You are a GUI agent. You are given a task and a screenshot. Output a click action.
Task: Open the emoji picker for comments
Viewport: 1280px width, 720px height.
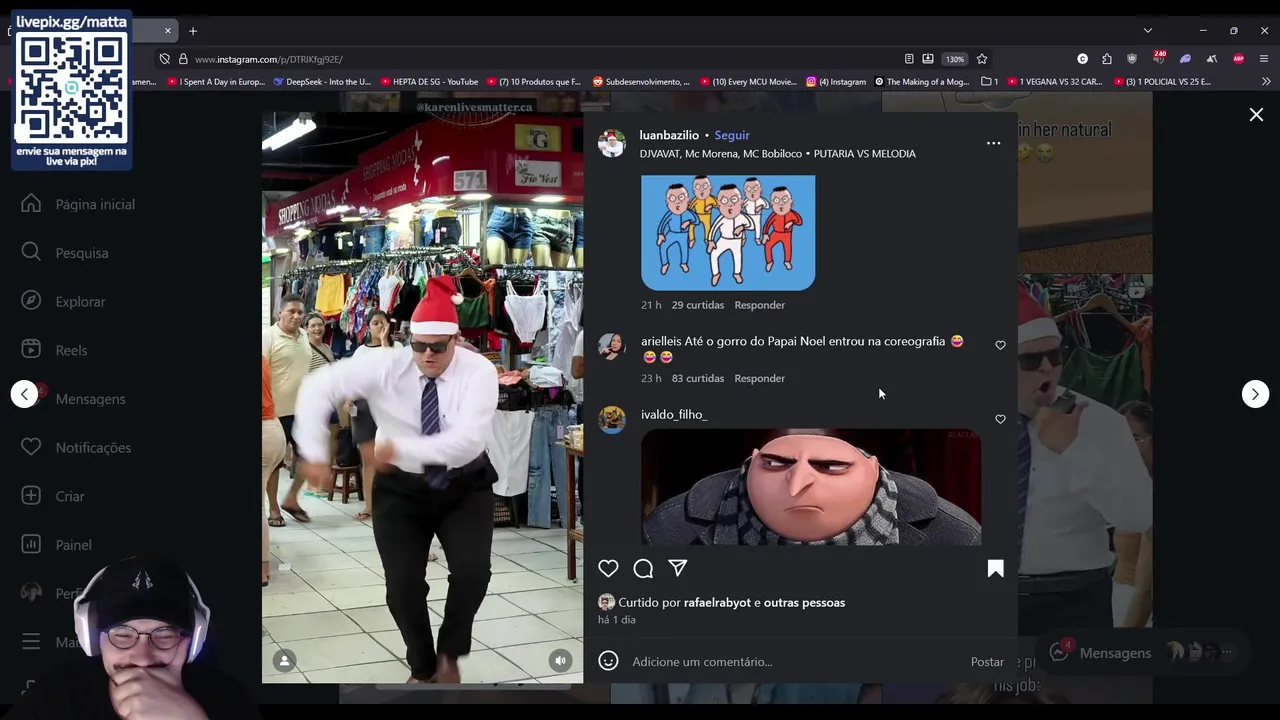click(x=608, y=661)
